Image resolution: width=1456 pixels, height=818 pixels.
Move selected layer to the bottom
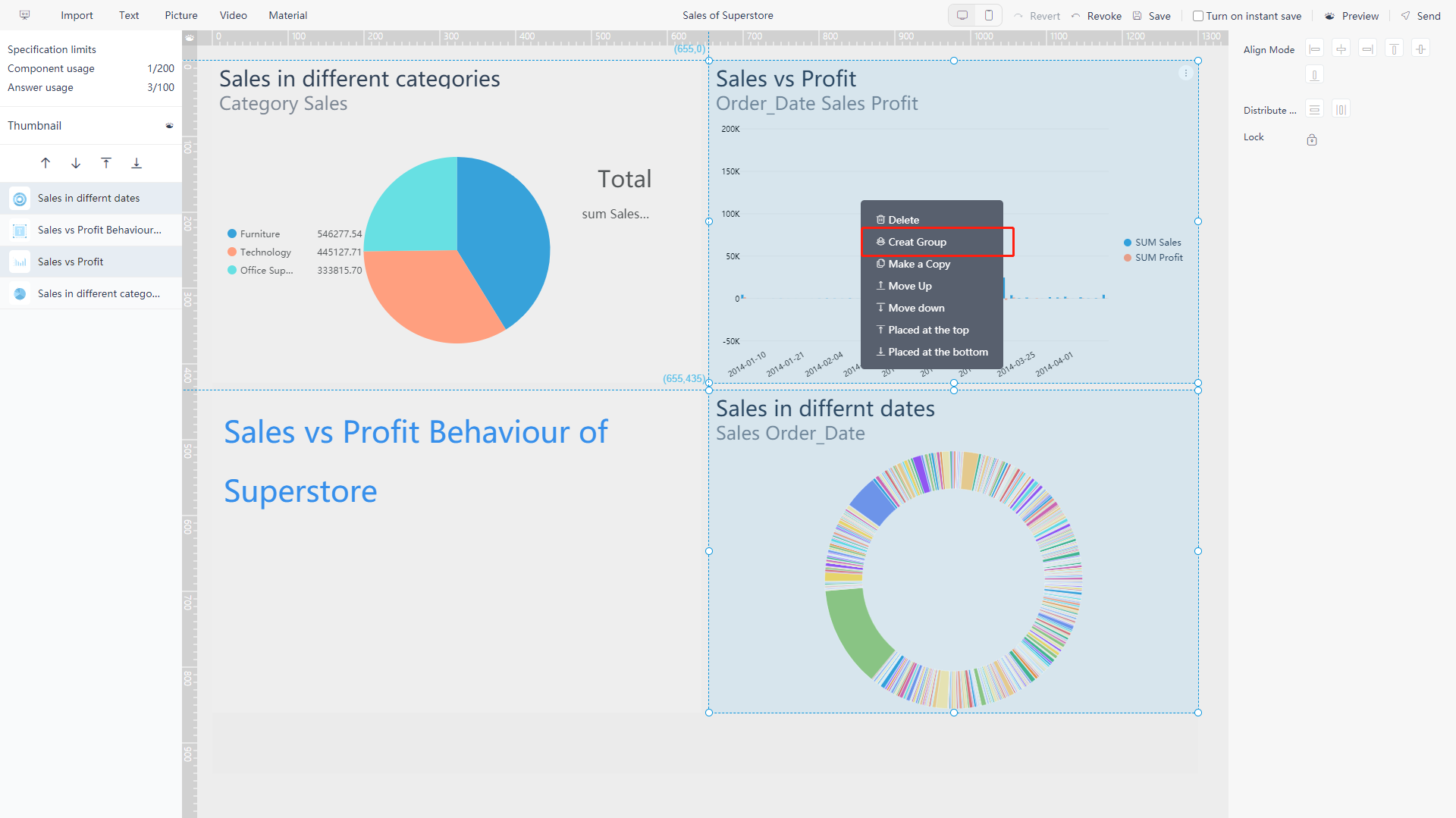136,163
